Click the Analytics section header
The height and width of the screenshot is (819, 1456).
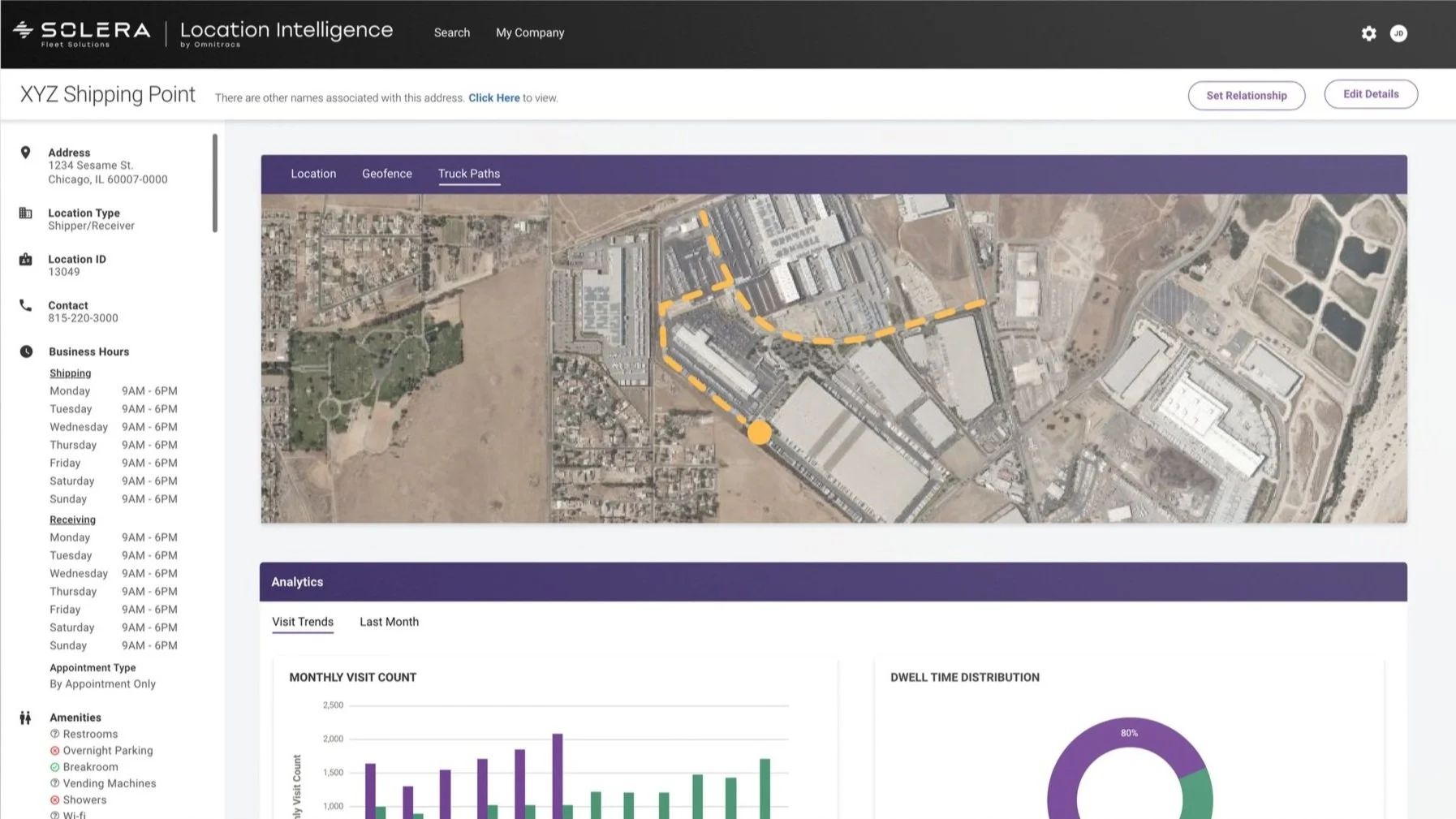coord(834,582)
